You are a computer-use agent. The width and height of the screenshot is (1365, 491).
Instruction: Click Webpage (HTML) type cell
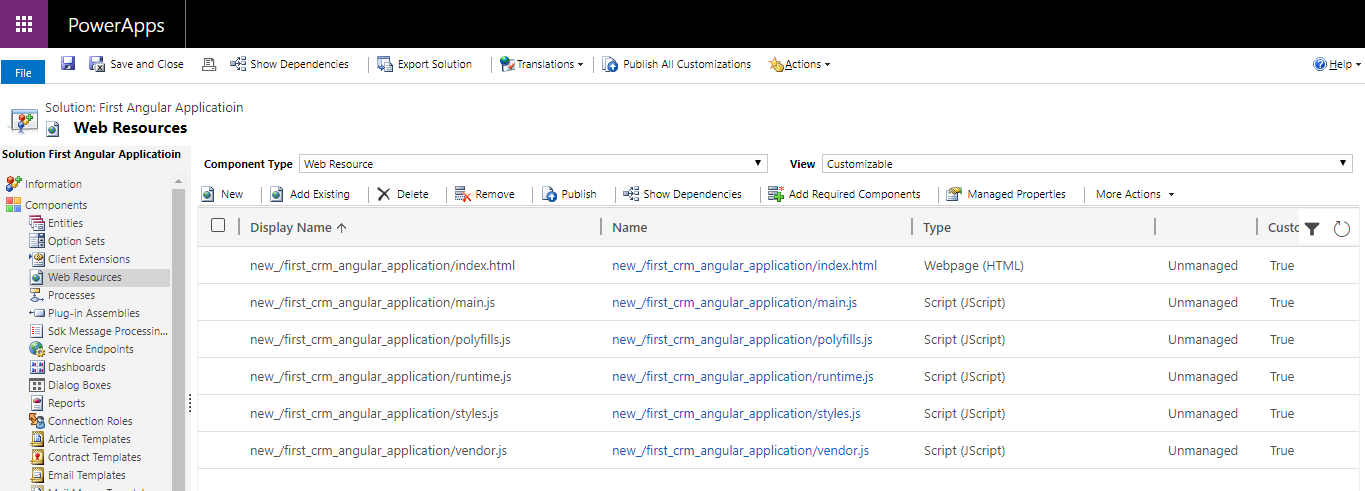click(x=974, y=265)
